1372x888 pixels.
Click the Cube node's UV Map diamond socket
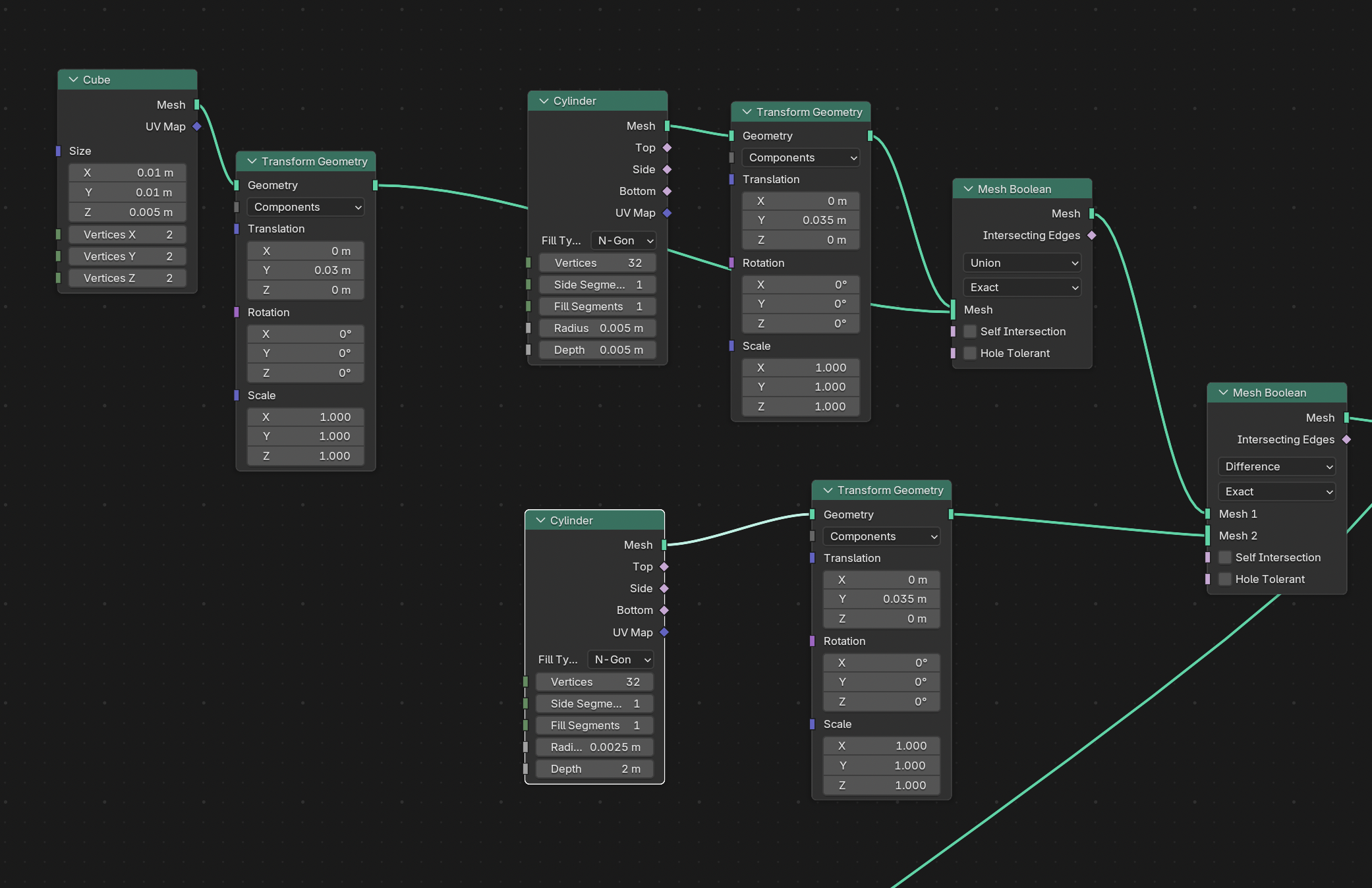[197, 126]
